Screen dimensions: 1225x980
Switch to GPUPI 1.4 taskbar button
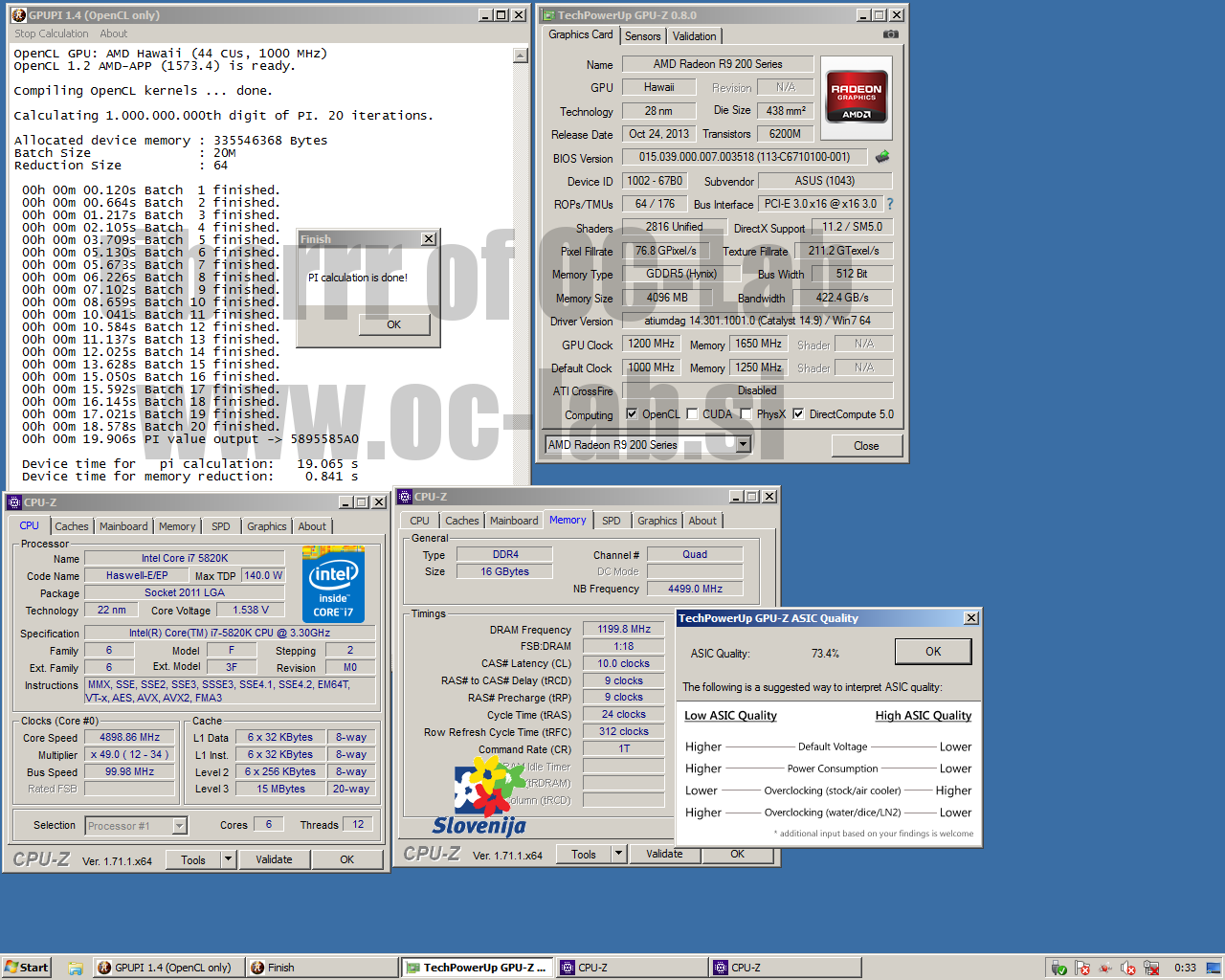(x=167, y=968)
